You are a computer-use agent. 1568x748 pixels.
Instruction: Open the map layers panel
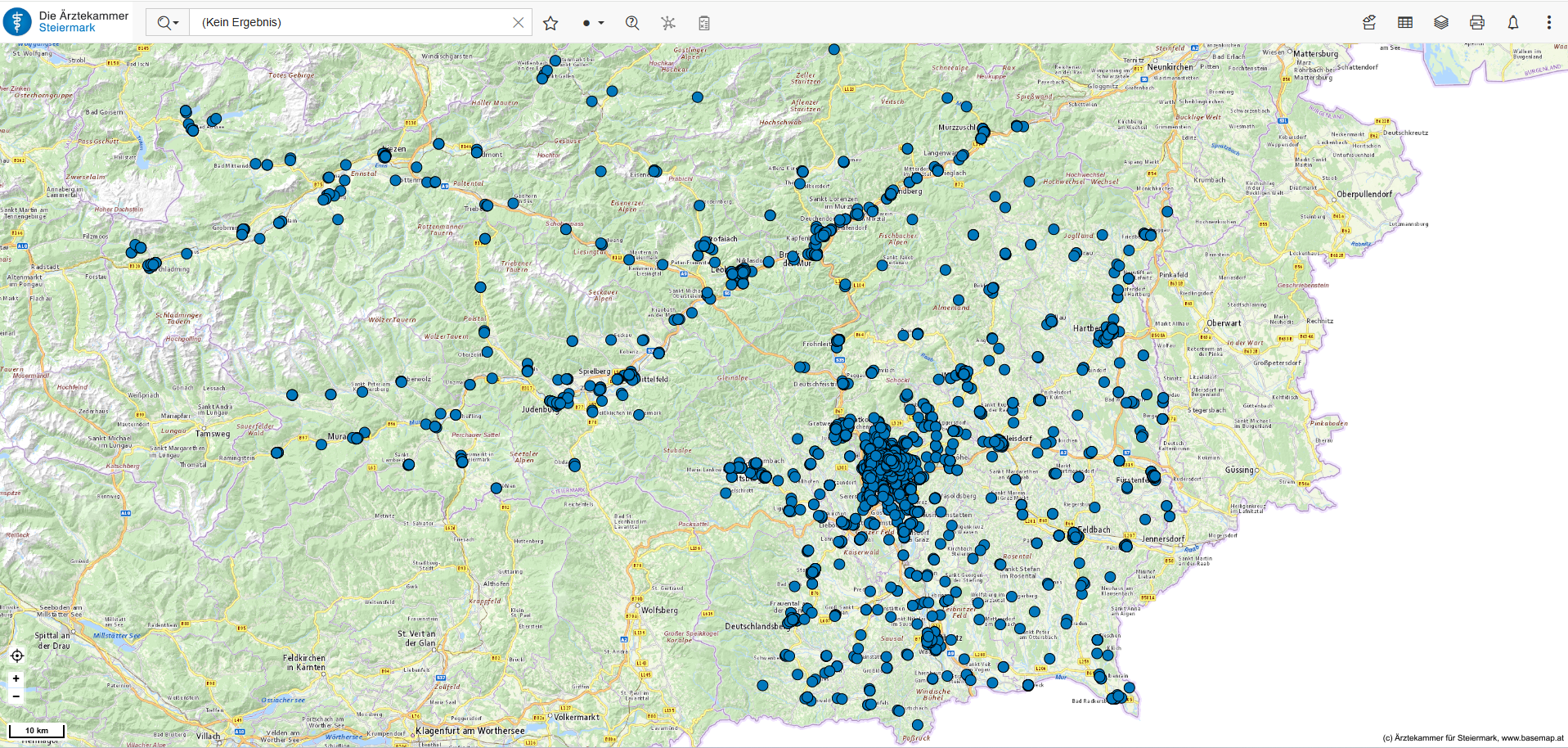1441,23
